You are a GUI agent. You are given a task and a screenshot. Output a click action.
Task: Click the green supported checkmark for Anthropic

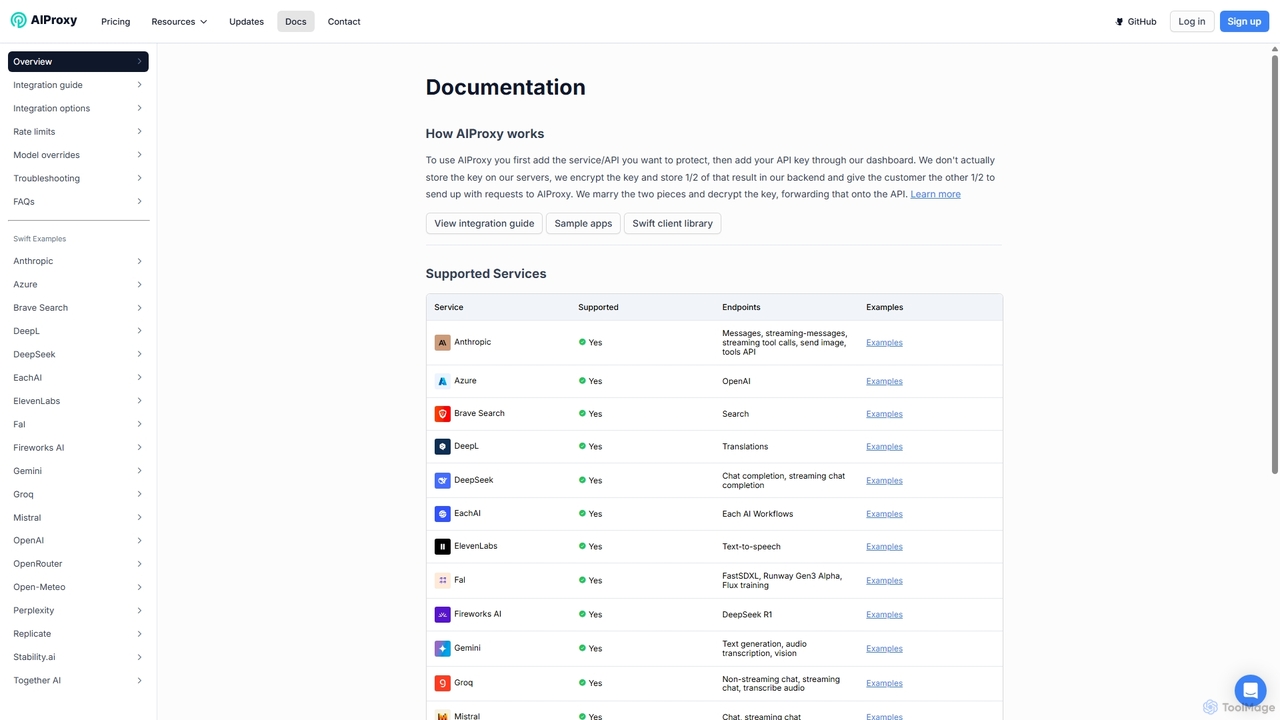point(582,342)
